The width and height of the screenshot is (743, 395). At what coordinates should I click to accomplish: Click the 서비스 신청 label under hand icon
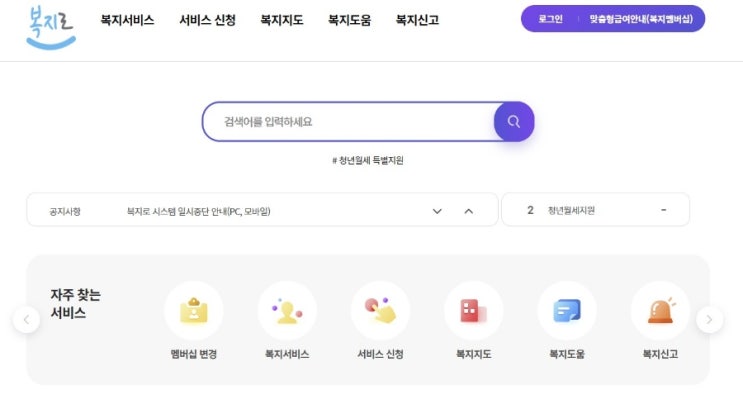tap(381, 354)
